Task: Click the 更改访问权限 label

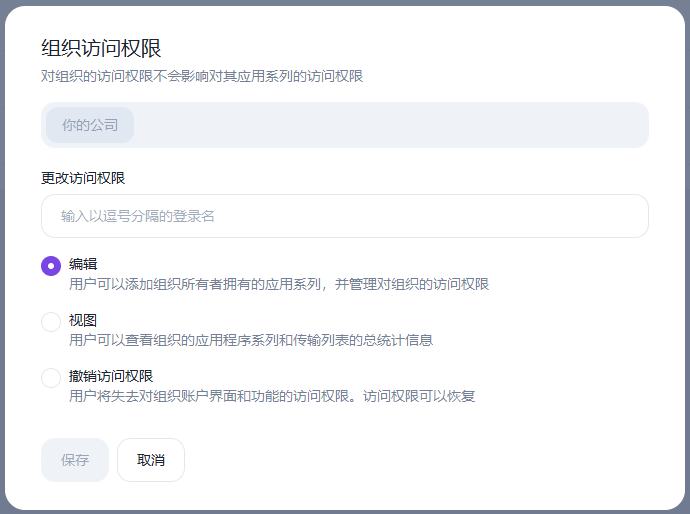Action: pos(83,178)
